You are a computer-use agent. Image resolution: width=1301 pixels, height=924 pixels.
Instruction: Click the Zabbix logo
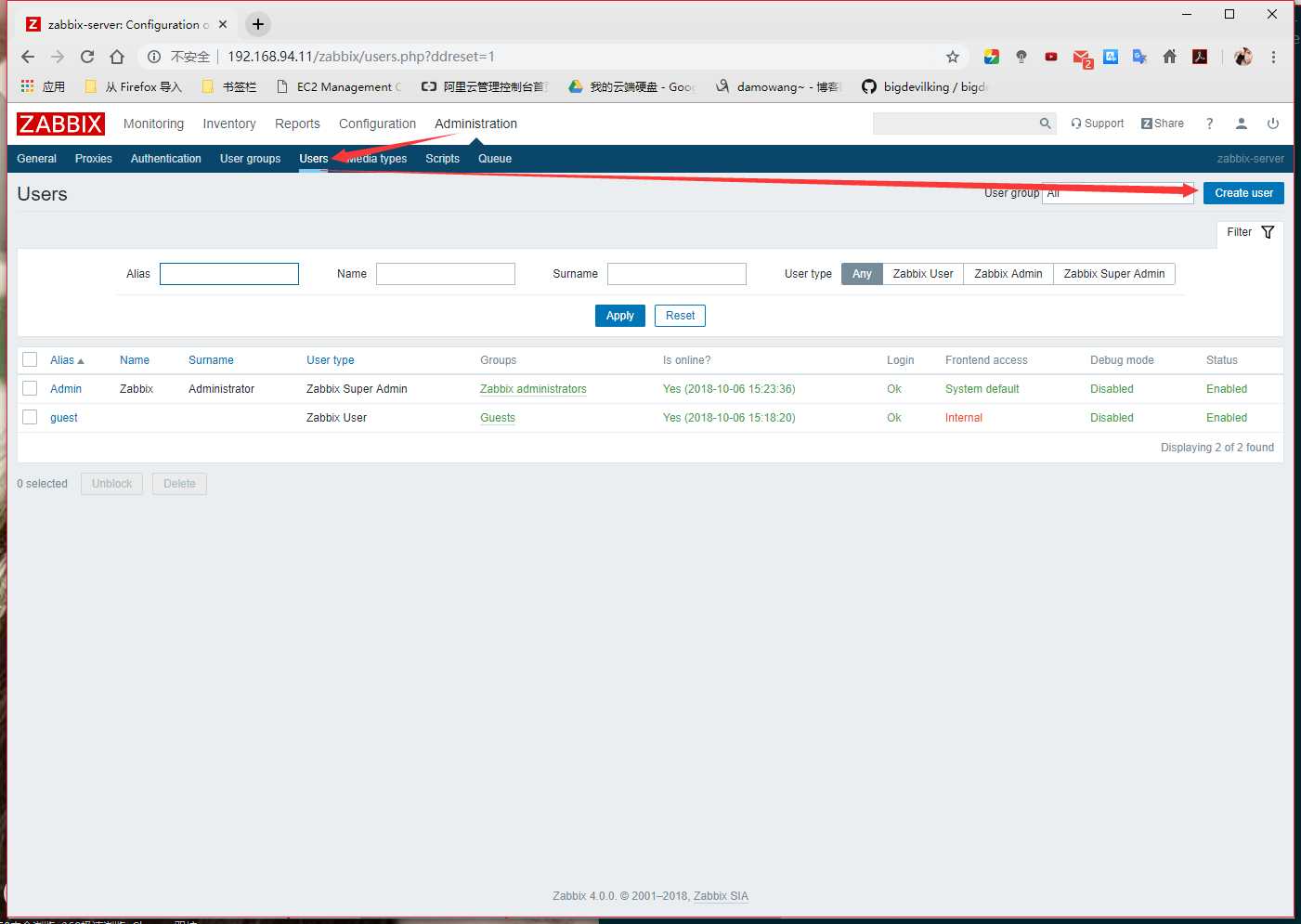click(x=60, y=124)
